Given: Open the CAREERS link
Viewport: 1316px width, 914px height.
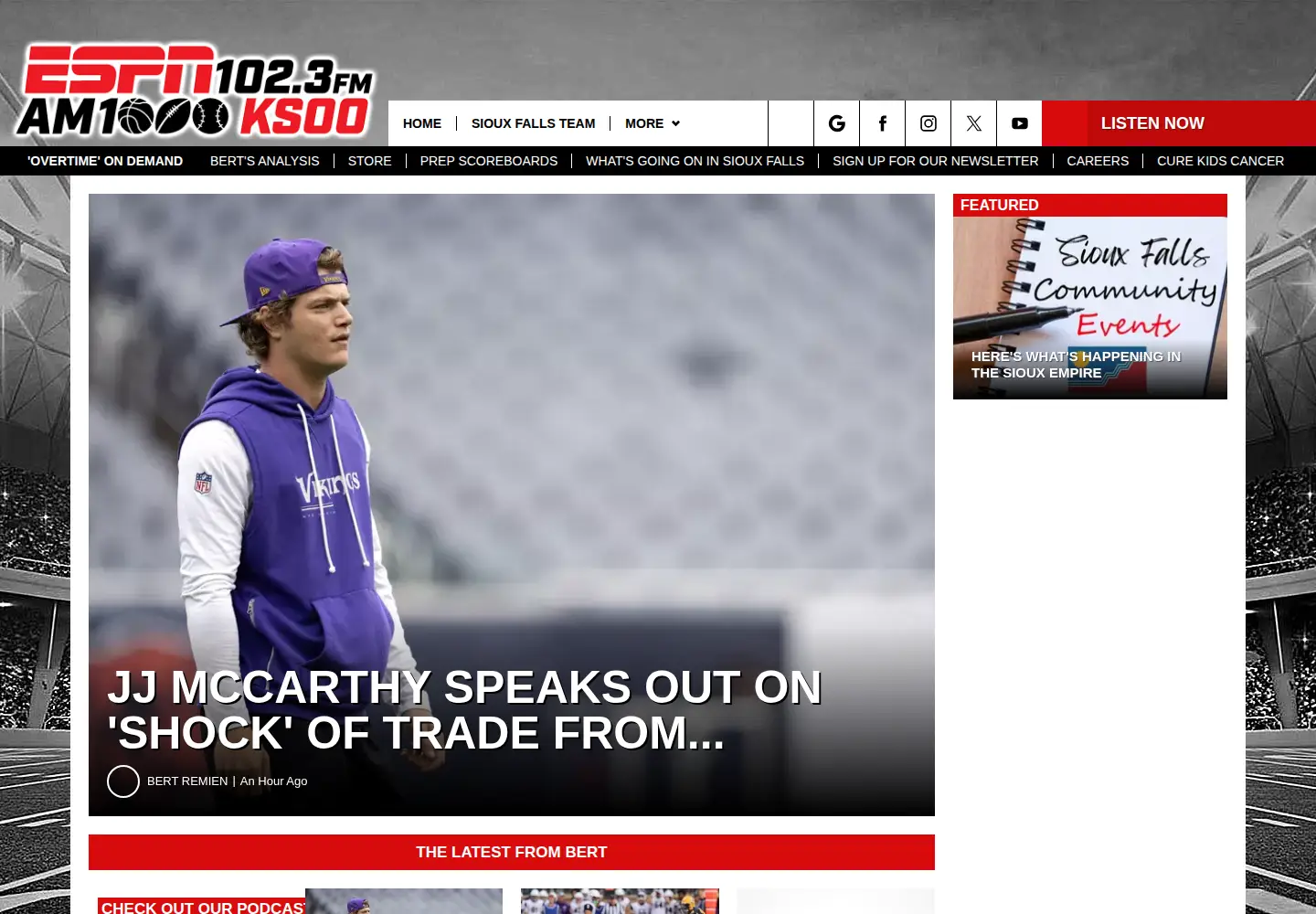Looking at the screenshot, I should [1098, 161].
